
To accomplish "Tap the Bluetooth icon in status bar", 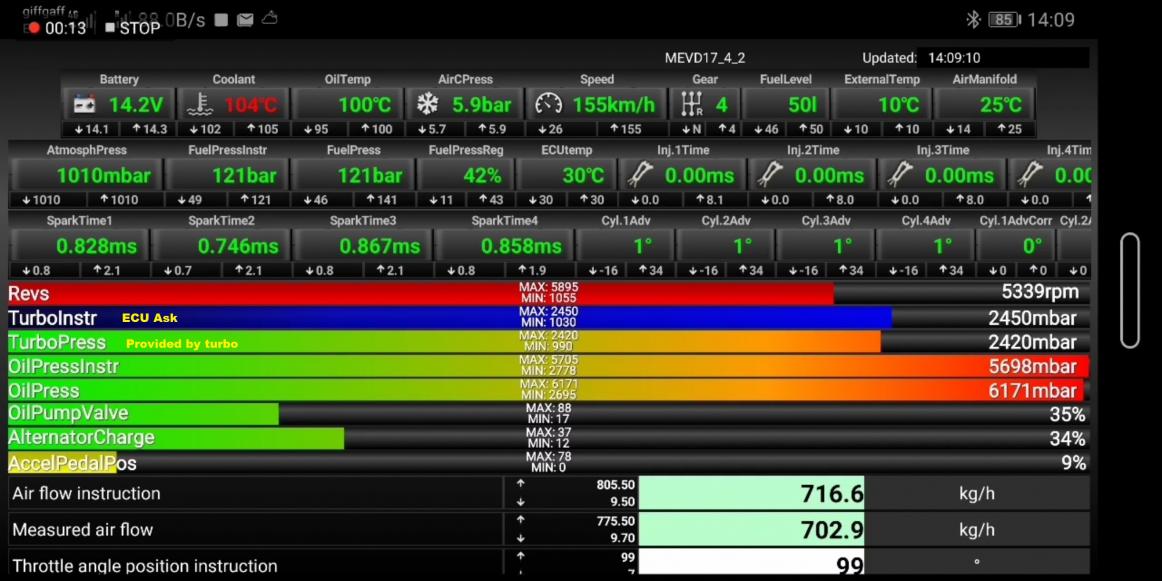I will (x=972, y=19).
